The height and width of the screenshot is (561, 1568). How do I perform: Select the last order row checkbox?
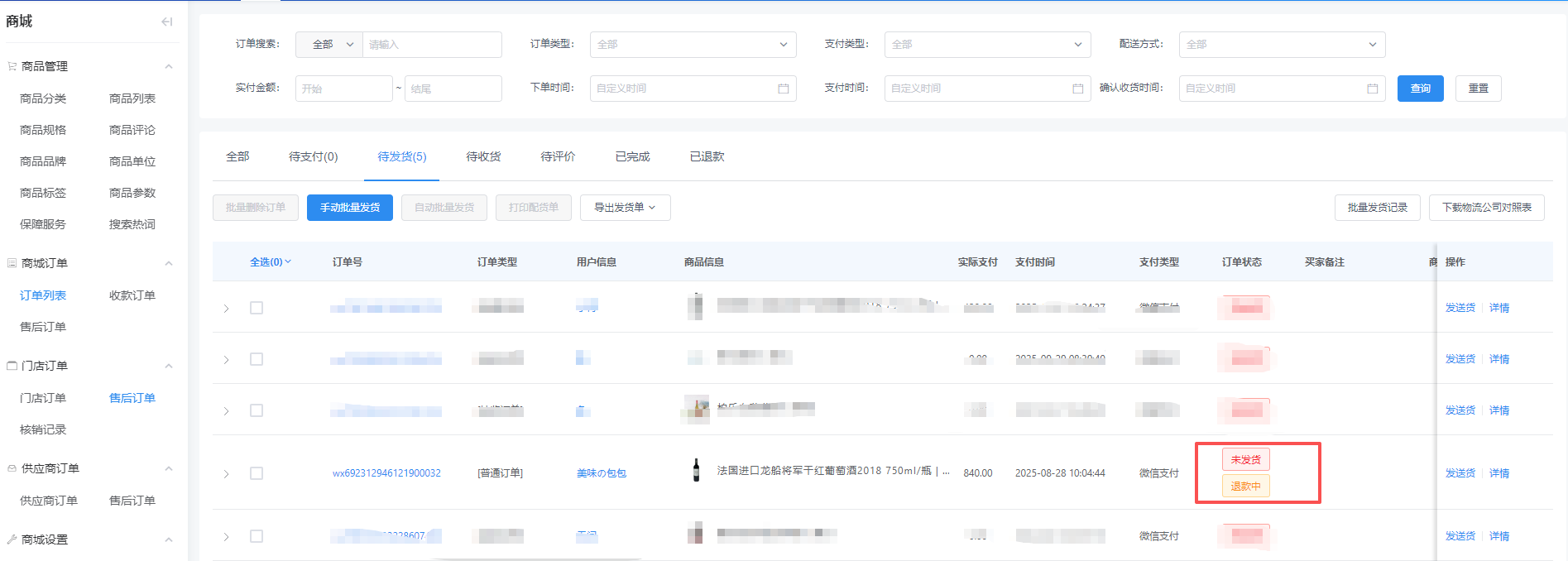coord(257,536)
